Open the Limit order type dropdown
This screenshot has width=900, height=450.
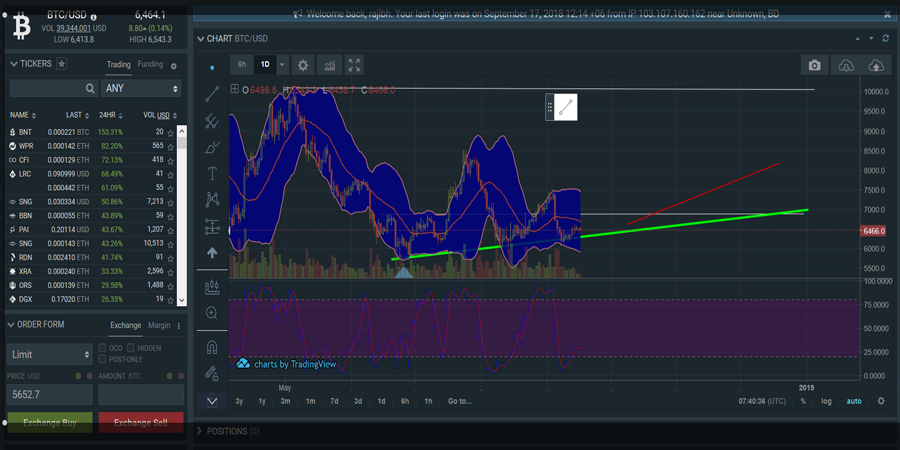49,354
